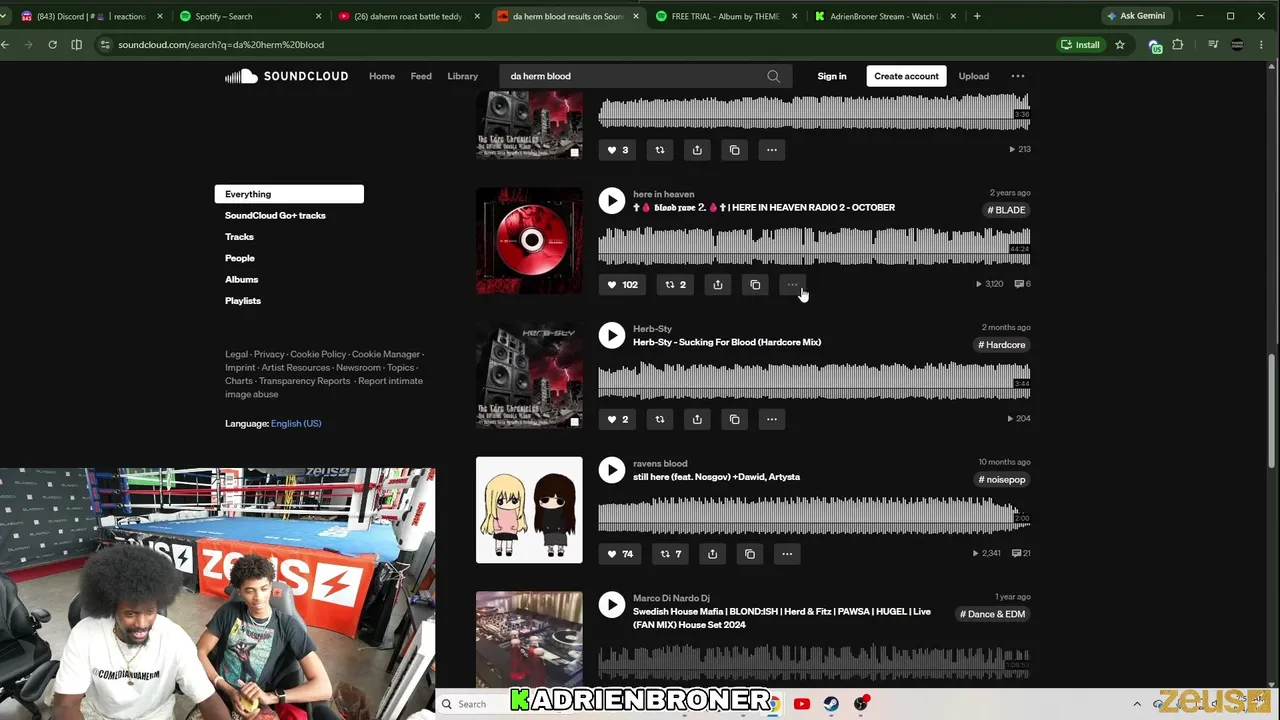Select the Everything search filter
This screenshot has width=1280, height=720.
[x=289, y=194]
